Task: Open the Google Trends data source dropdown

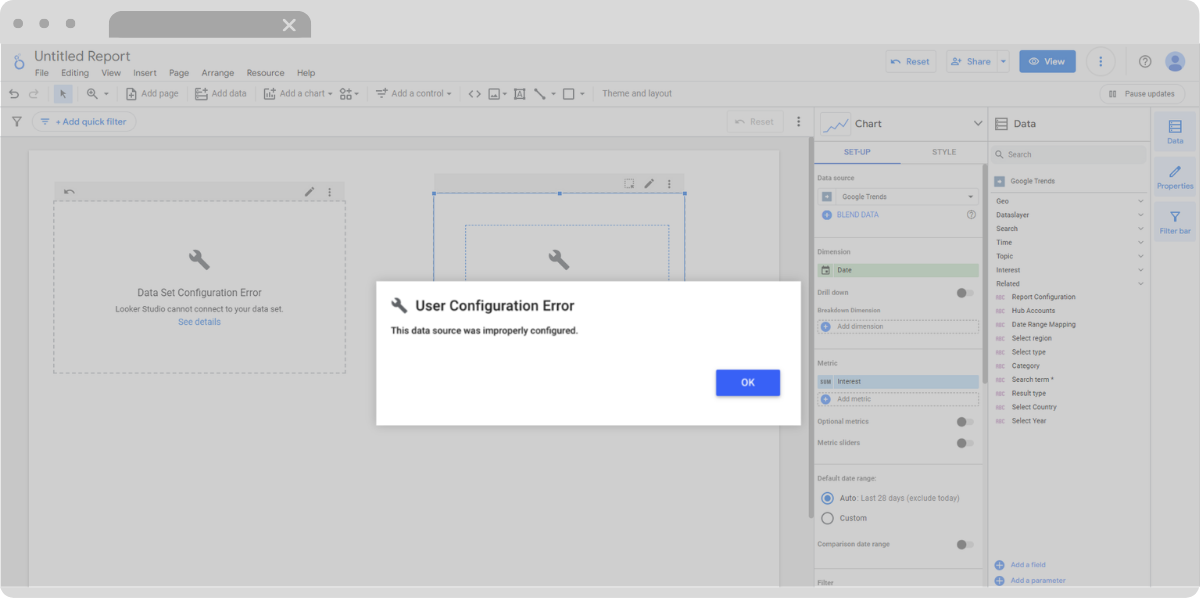Action: point(898,197)
